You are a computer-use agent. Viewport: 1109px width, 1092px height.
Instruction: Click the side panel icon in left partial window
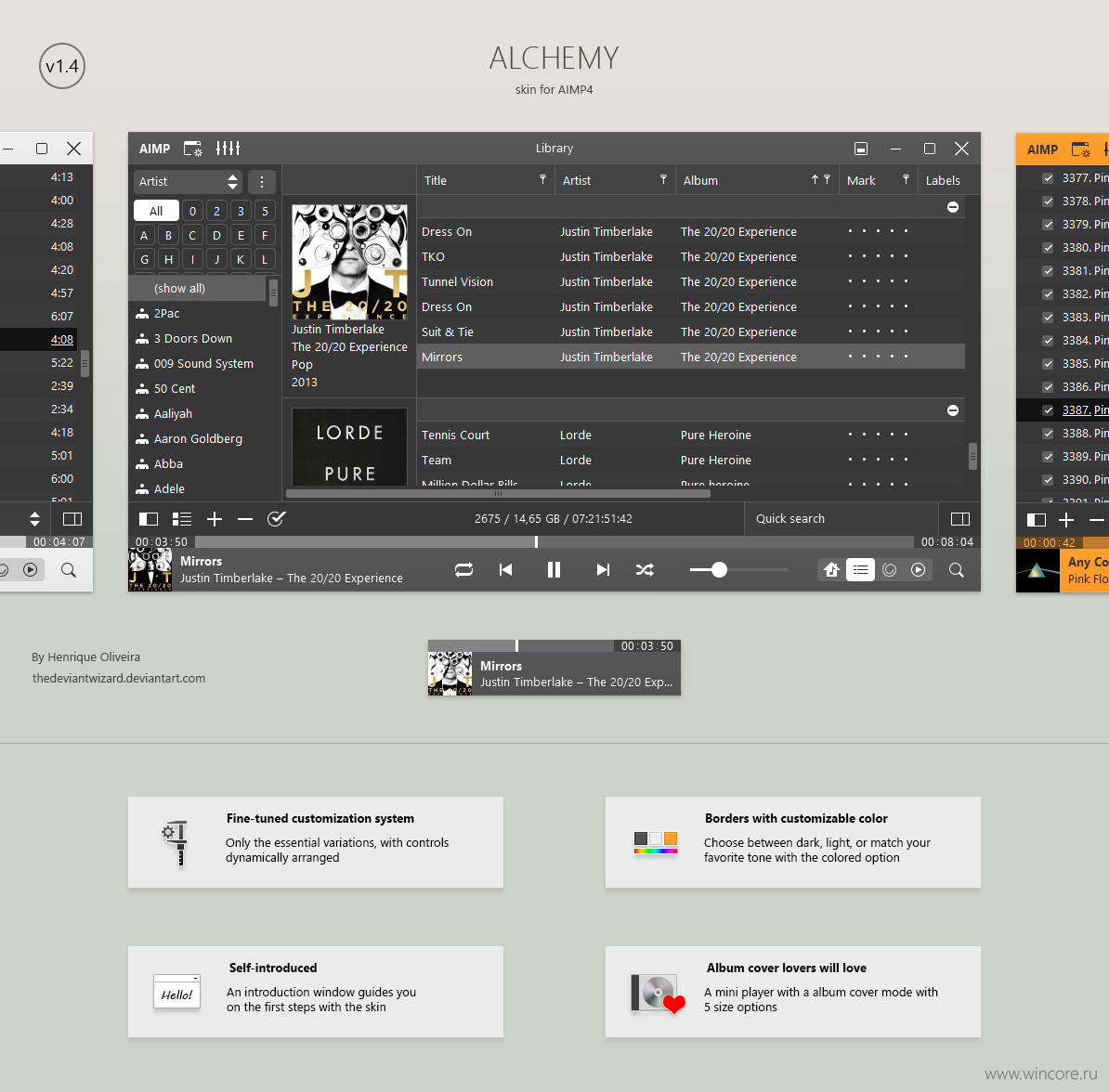point(72,519)
